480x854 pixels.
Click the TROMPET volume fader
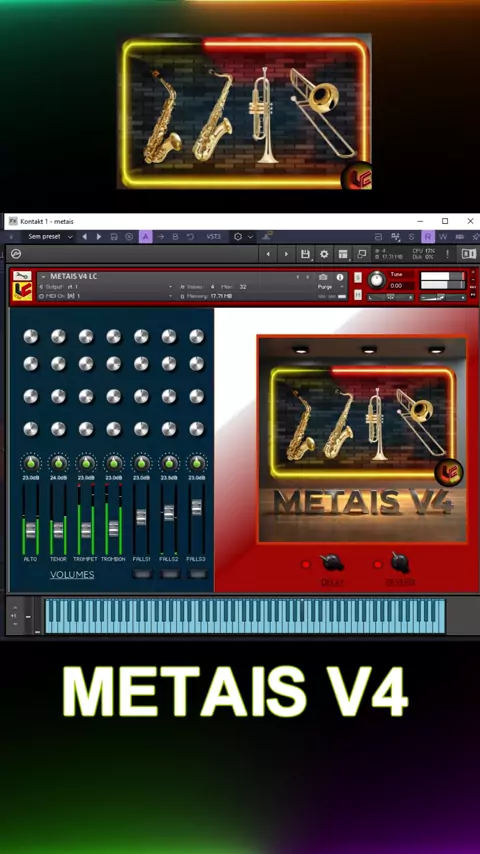[x=86, y=529]
